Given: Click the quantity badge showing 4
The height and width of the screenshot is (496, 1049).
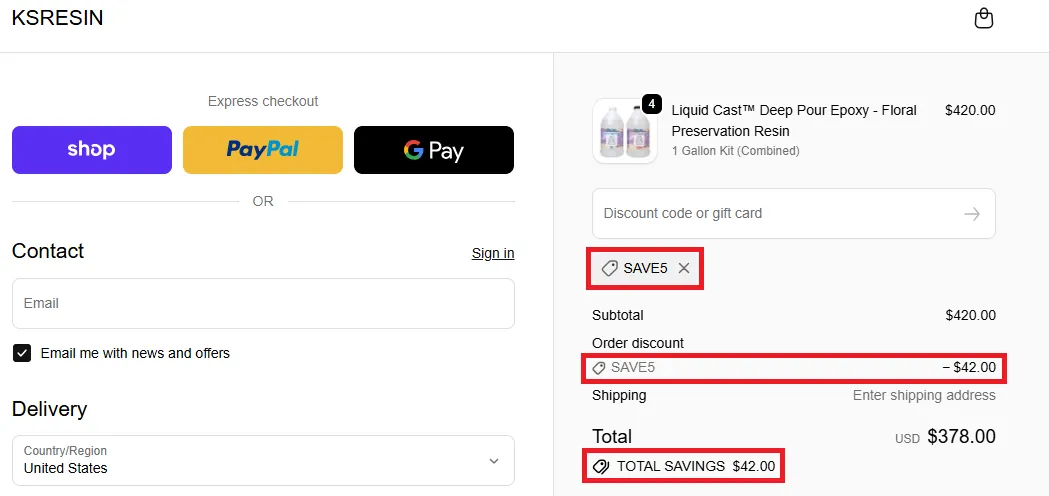Looking at the screenshot, I should (x=651, y=103).
